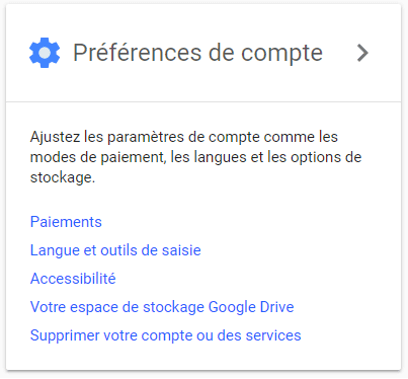Open the Paiements link
Screen dimensions: 408x379
[x=66, y=222]
